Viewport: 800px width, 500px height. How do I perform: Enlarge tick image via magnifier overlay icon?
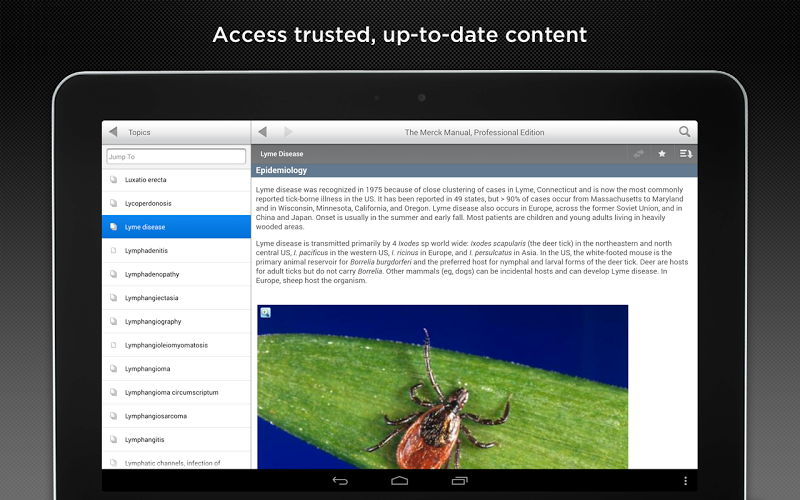click(265, 313)
